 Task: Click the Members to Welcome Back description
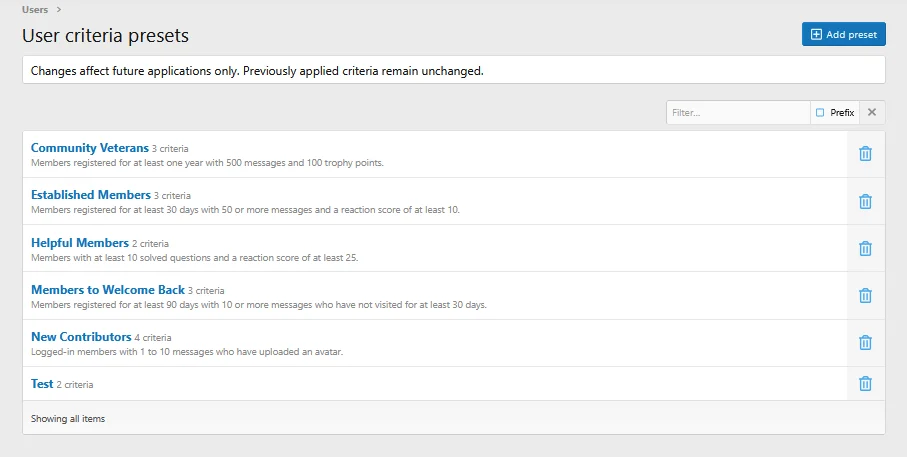click(x=259, y=304)
